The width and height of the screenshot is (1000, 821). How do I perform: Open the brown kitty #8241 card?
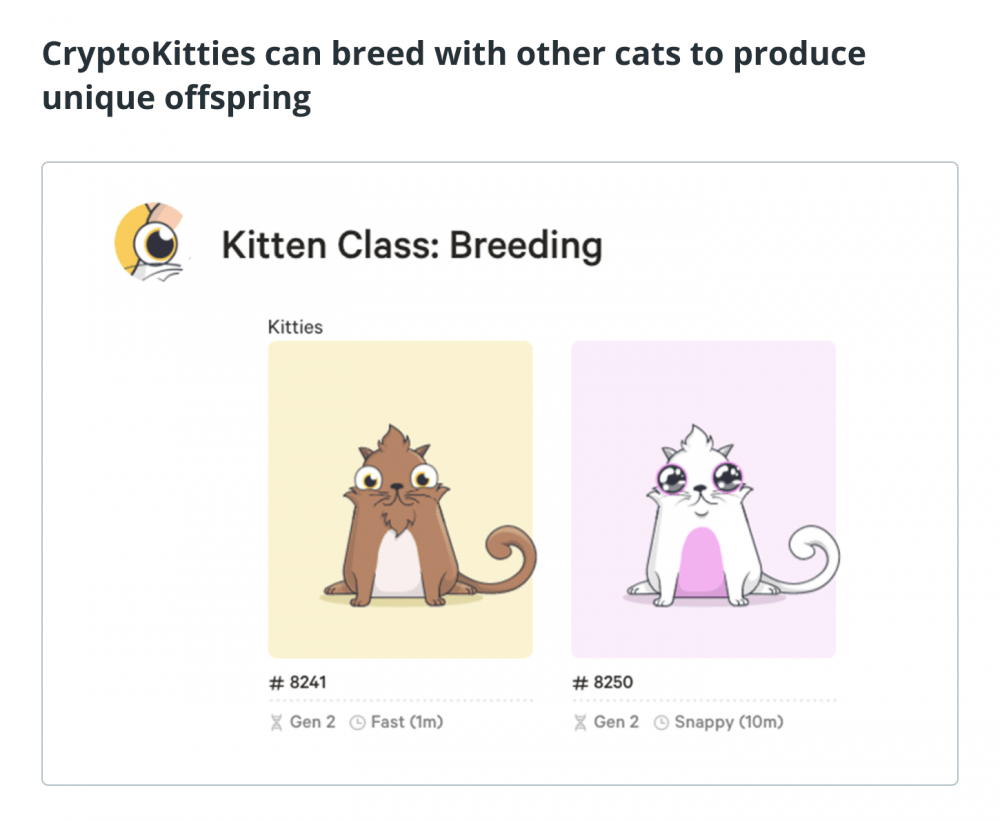400,499
